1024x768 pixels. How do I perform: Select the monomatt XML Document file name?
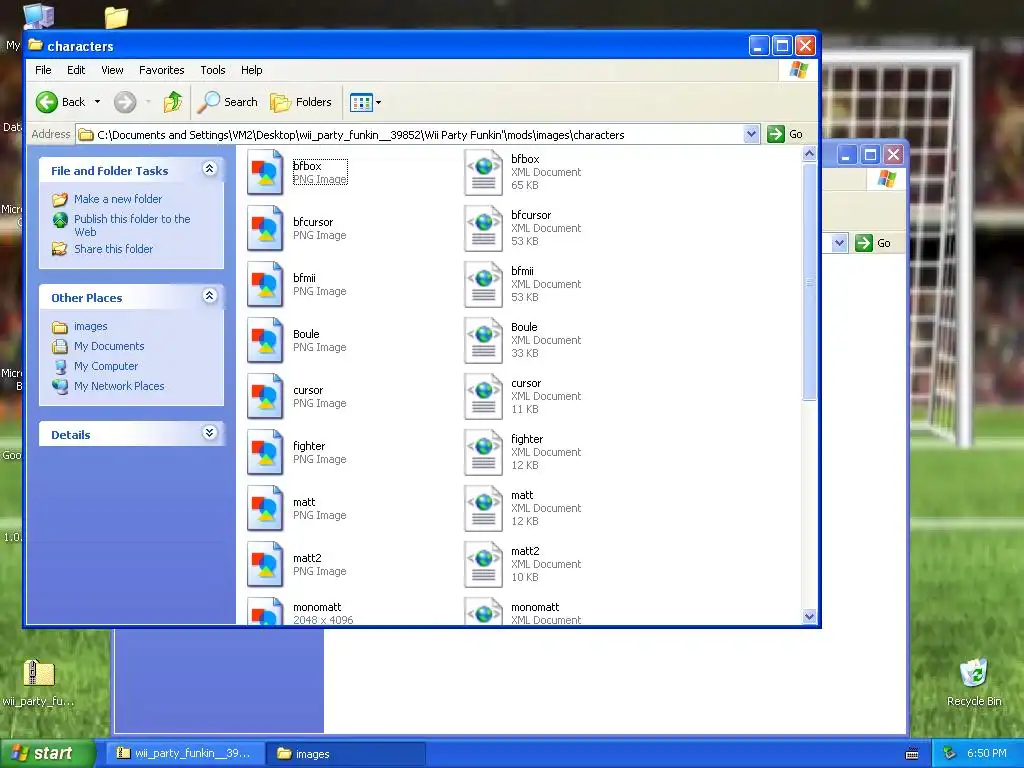[535, 607]
